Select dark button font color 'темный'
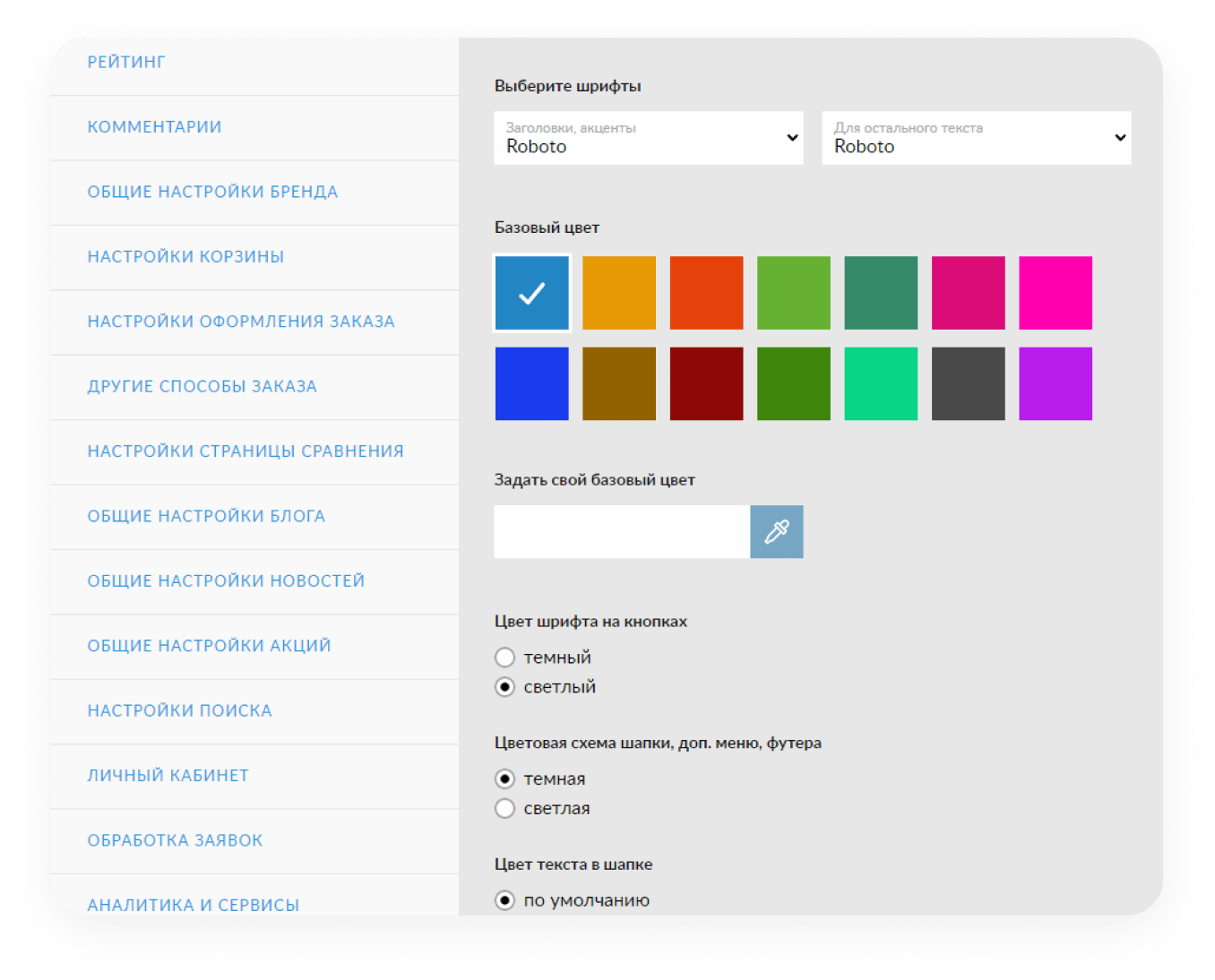Image resolution: width=1215 pixels, height=980 pixels. [505, 658]
